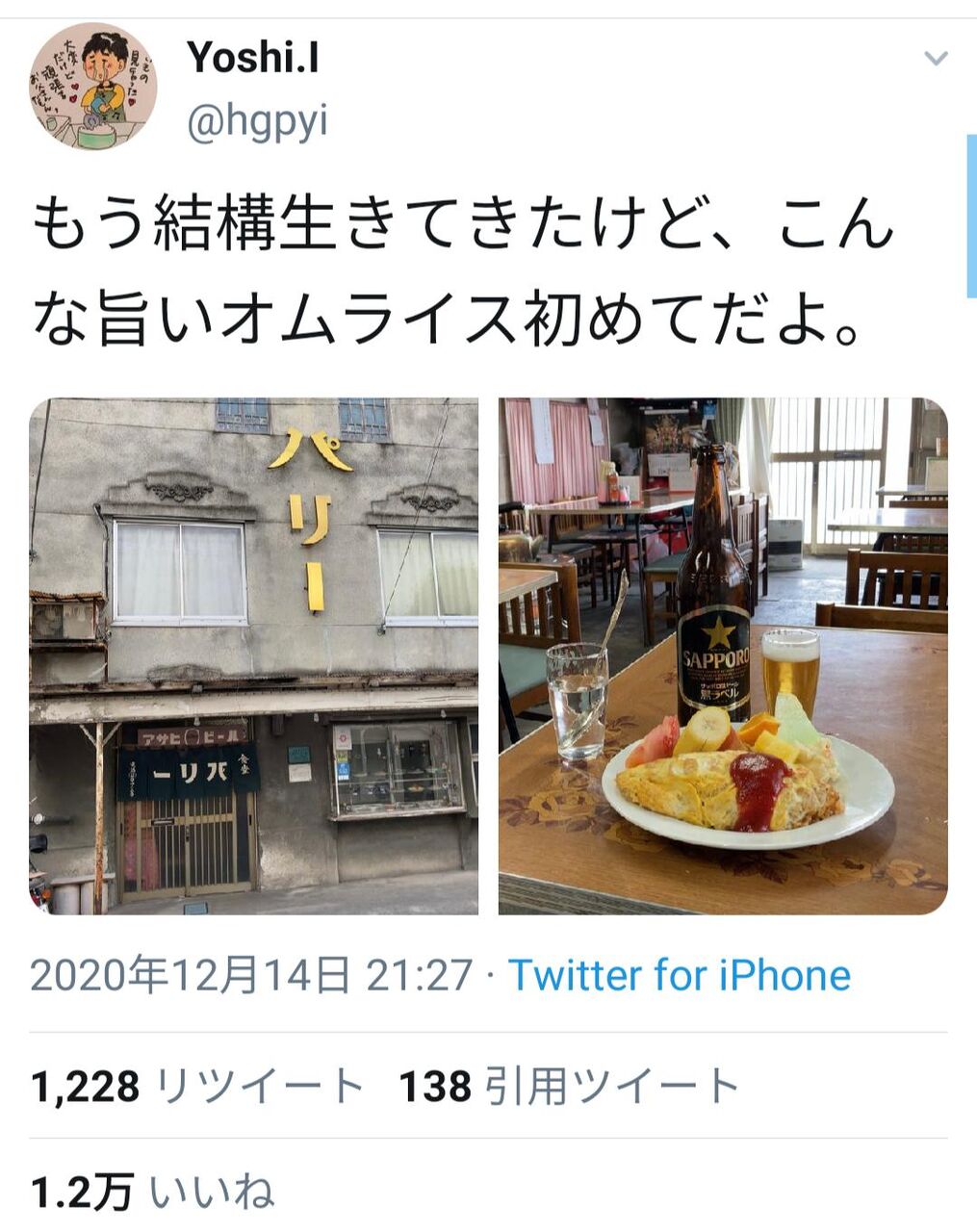This screenshot has width=977, height=1232.
Task: Visit the @hgpyi handle link
Action: 257,122
